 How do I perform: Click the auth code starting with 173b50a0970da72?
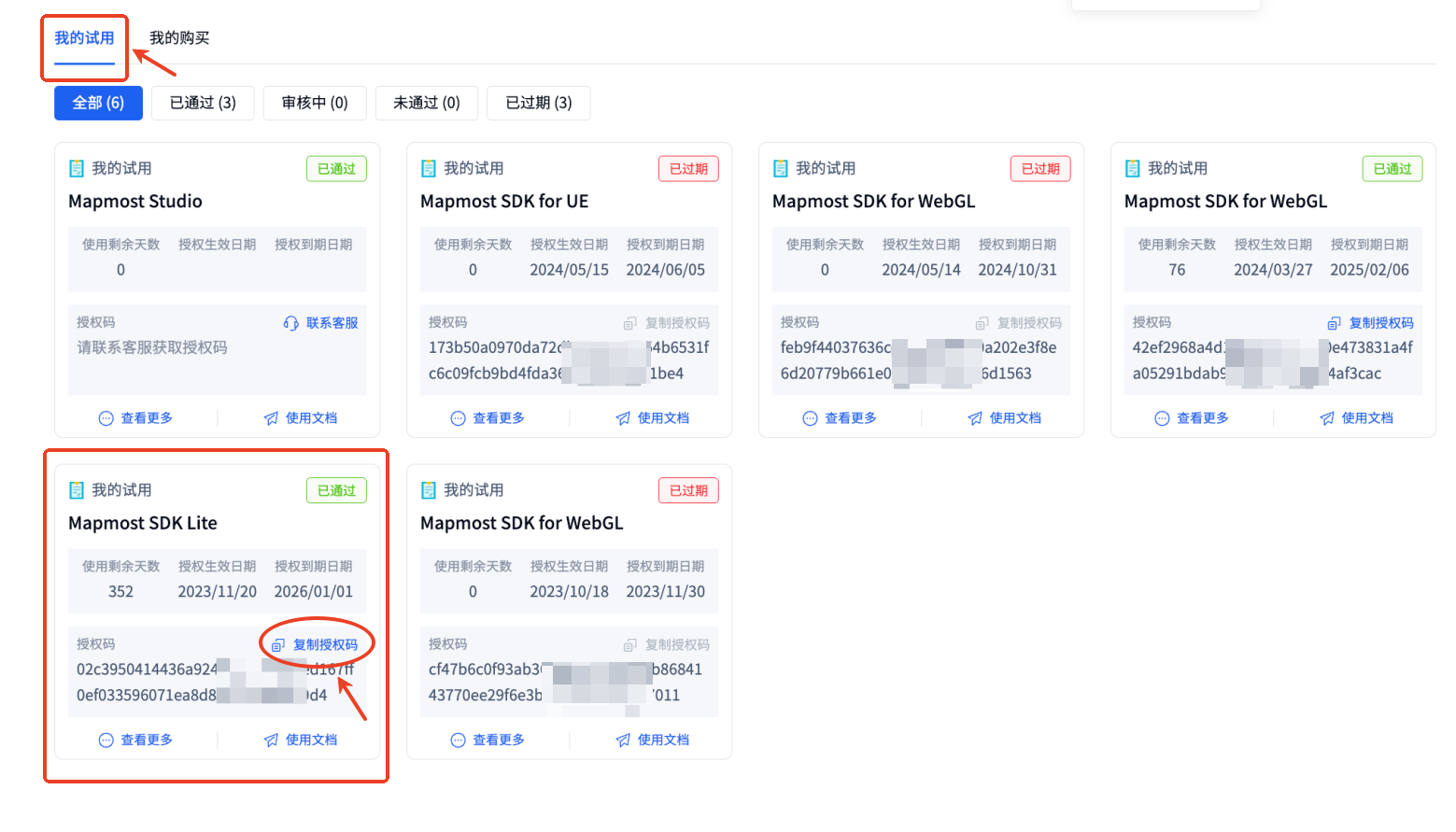tap(569, 360)
